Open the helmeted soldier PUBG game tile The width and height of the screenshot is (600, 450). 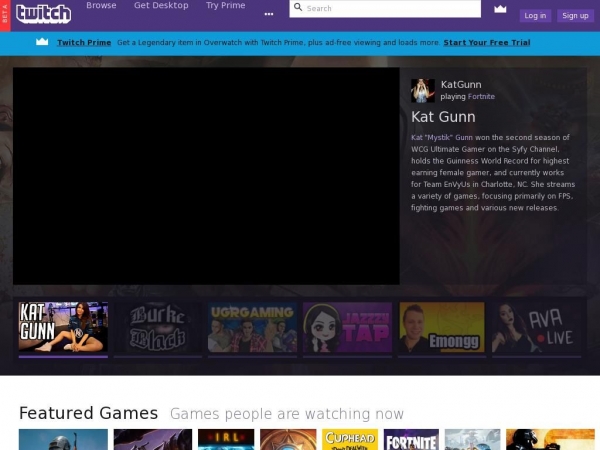tap(63, 439)
